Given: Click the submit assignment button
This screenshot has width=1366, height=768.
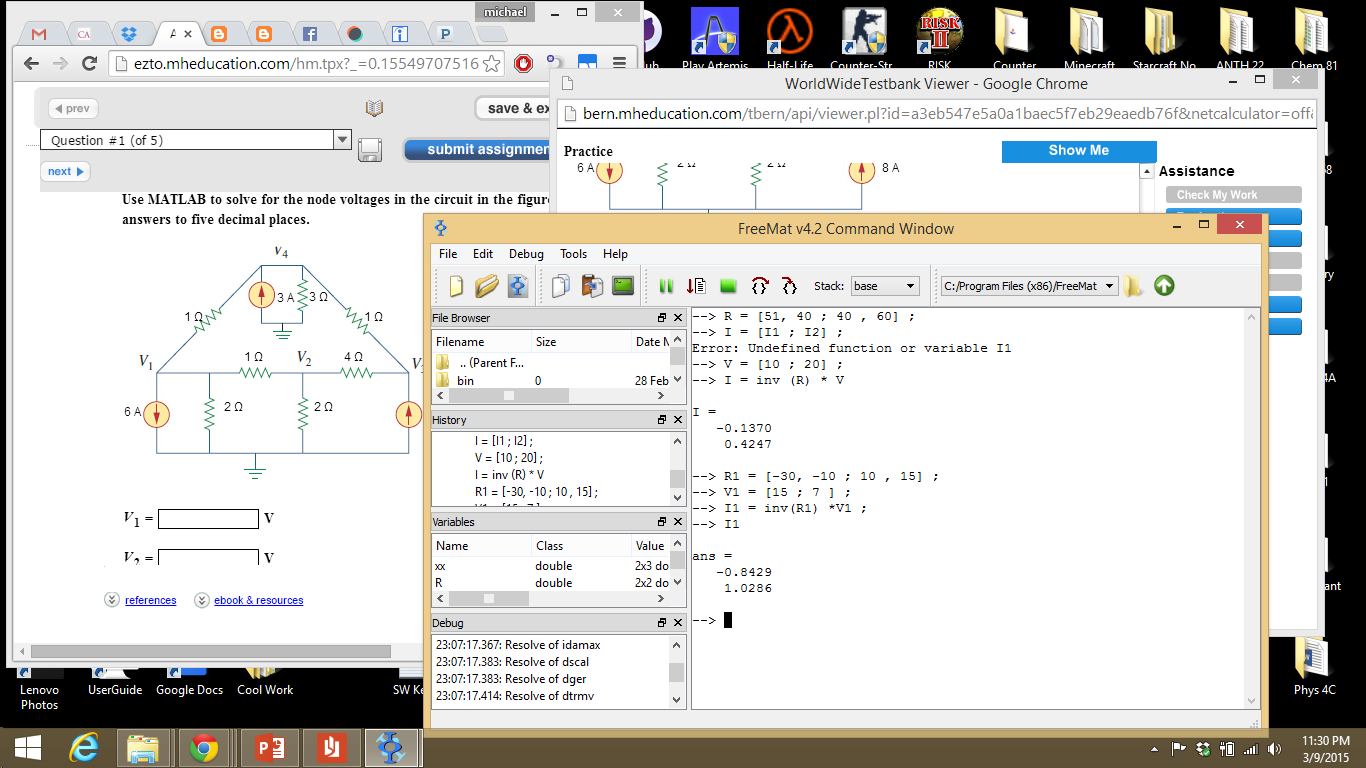Looking at the screenshot, I should coord(478,150).
